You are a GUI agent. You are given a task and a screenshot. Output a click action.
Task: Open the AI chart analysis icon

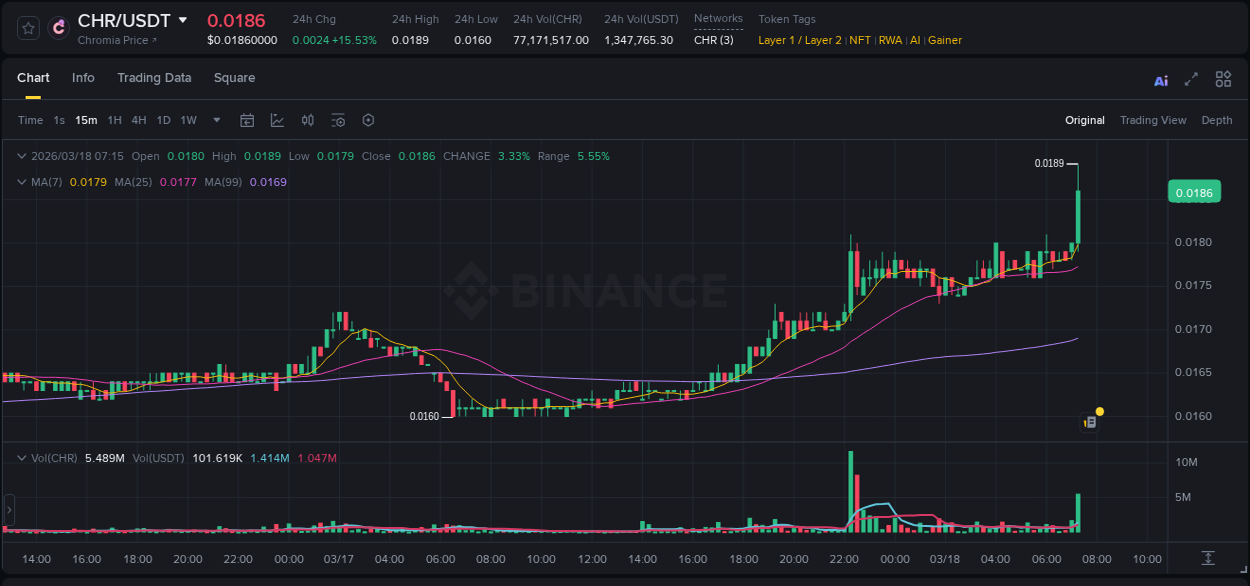click(1161, 79)
